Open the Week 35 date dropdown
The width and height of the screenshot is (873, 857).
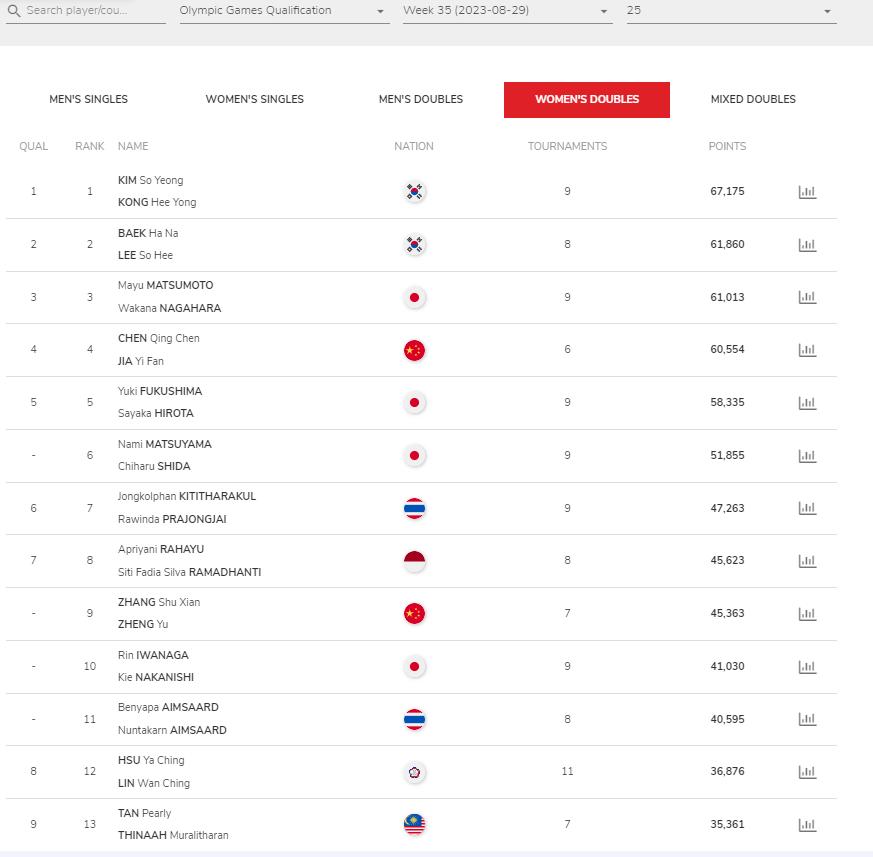(x=507, y=11)
